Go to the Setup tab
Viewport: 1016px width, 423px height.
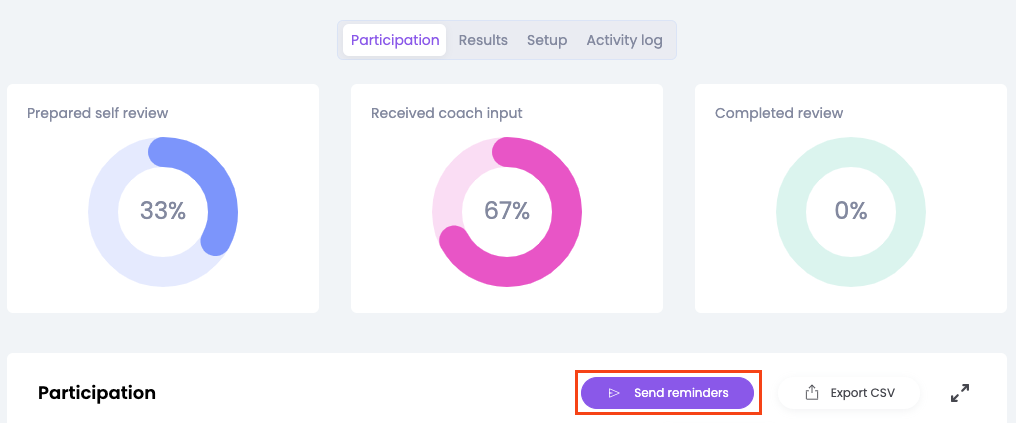tap(547, 40)
